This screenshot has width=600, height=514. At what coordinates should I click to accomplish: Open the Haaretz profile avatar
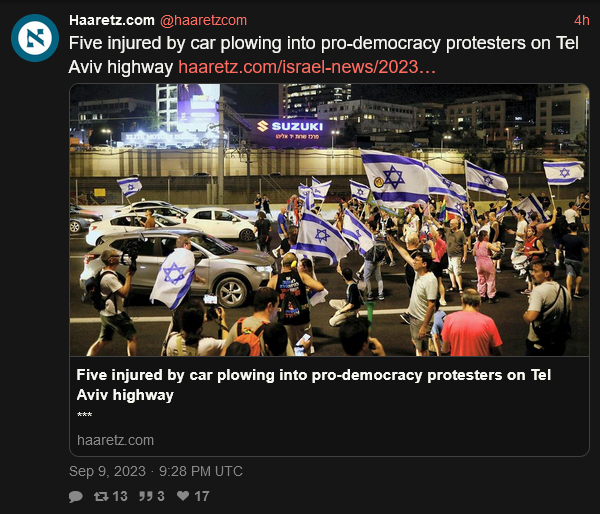pos(35,38)
